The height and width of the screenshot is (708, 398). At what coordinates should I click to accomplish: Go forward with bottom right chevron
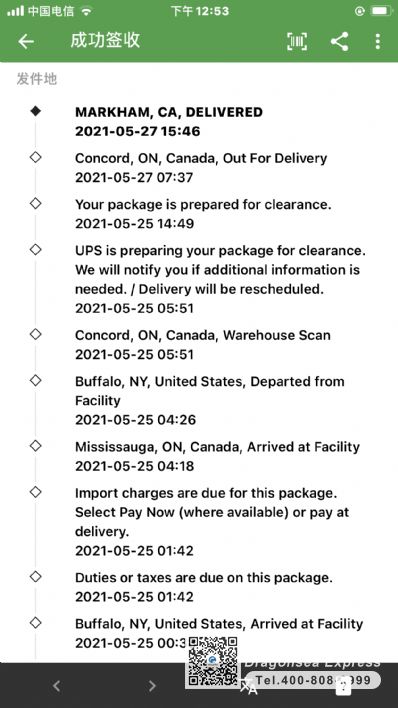152,686
